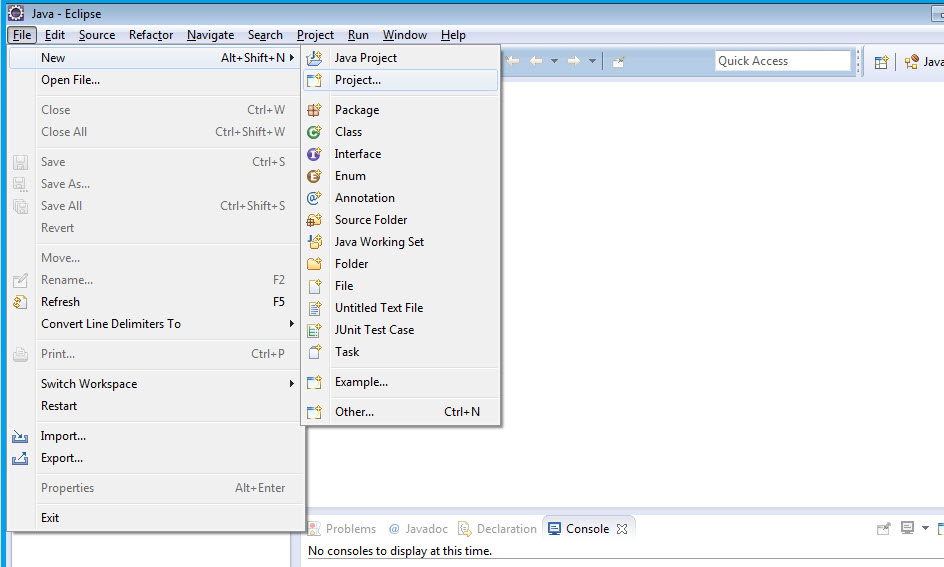The width and height of the screenshot is (944, 567).
Task: Click the Package icon in submenu
Action: [x=314, y=110]
